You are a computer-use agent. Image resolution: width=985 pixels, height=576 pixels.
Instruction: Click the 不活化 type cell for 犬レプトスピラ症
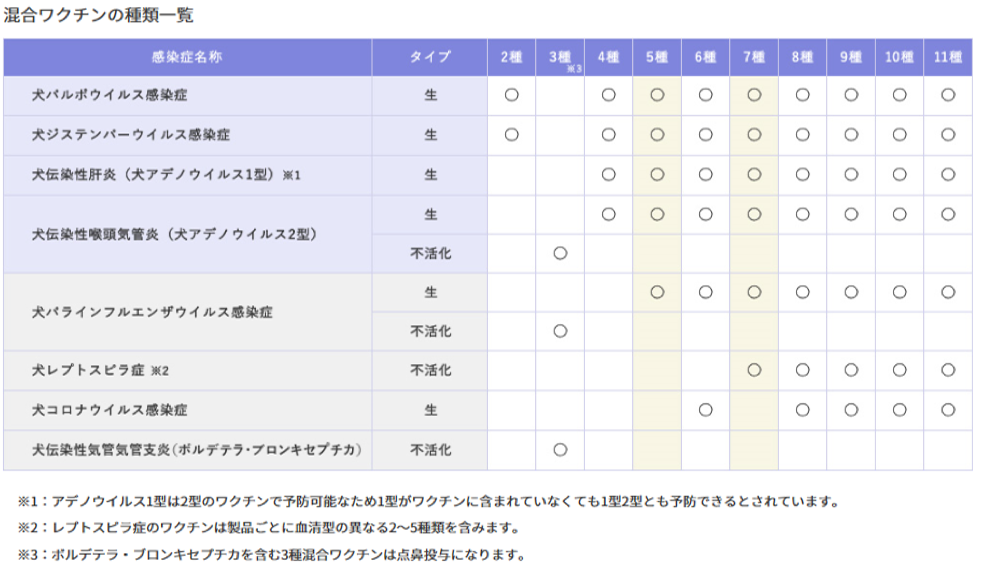[430, 370]
